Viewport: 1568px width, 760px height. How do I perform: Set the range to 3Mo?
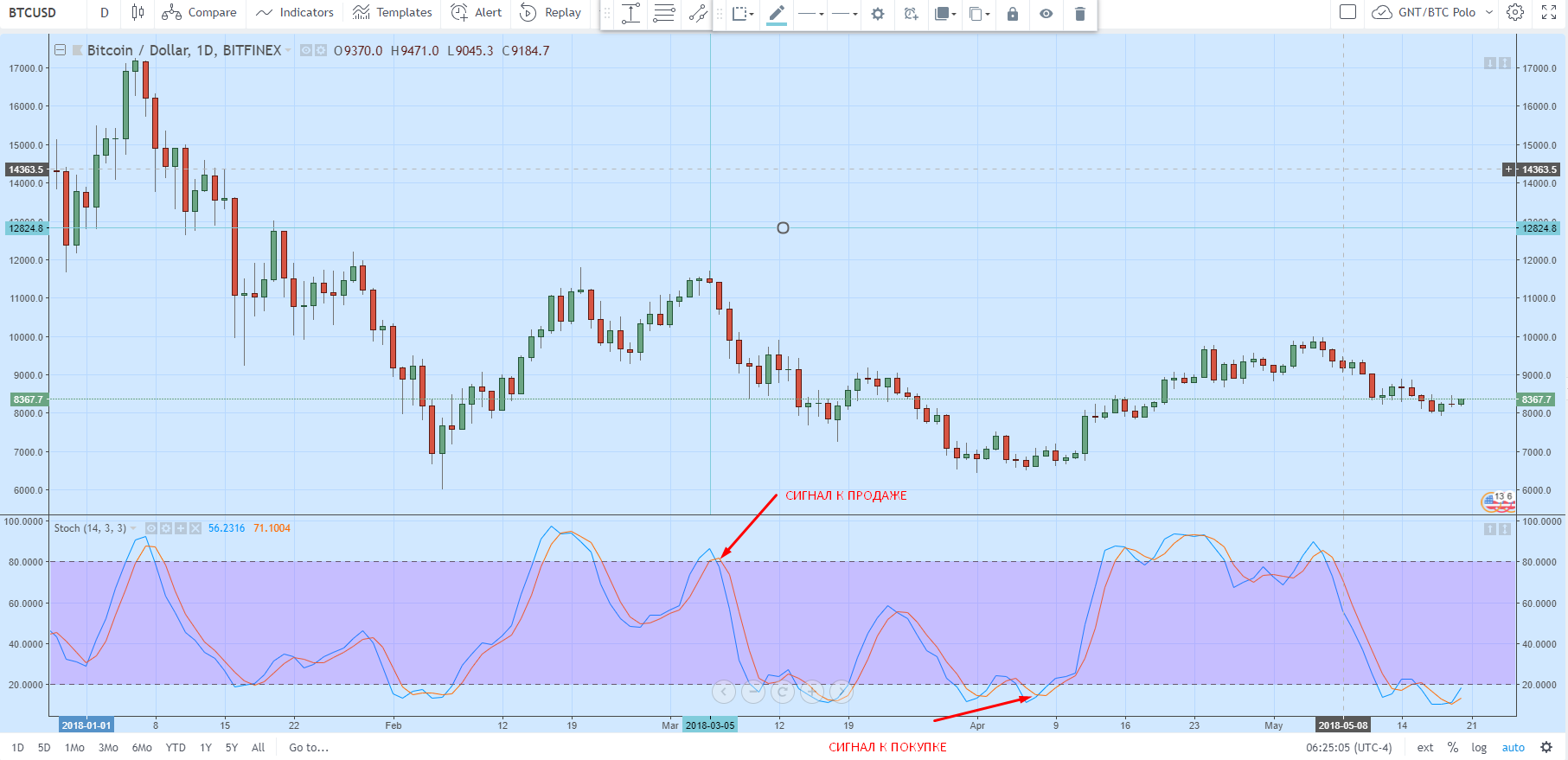(108, 747)
